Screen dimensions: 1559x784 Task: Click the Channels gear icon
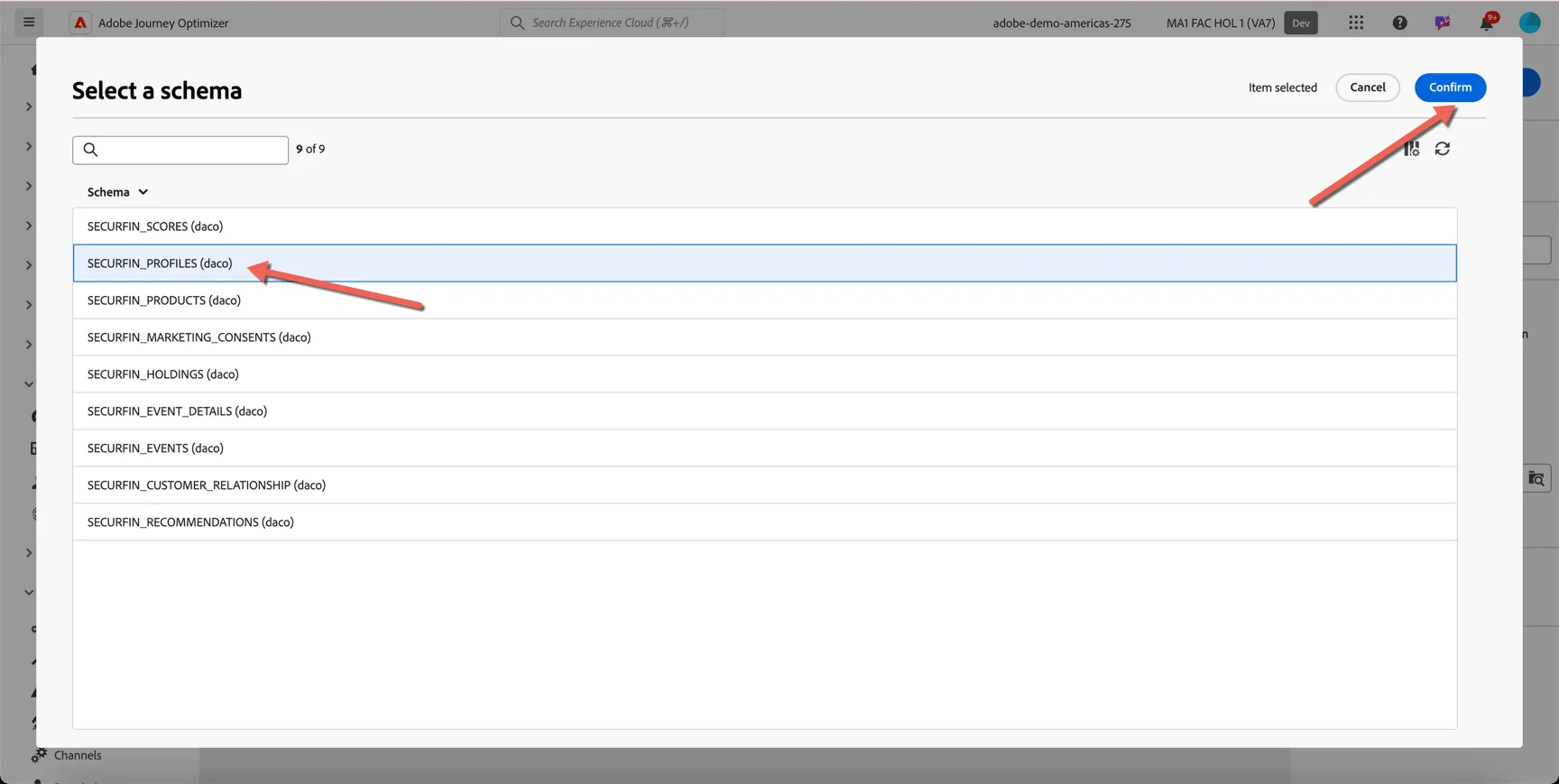pos(39,755)
